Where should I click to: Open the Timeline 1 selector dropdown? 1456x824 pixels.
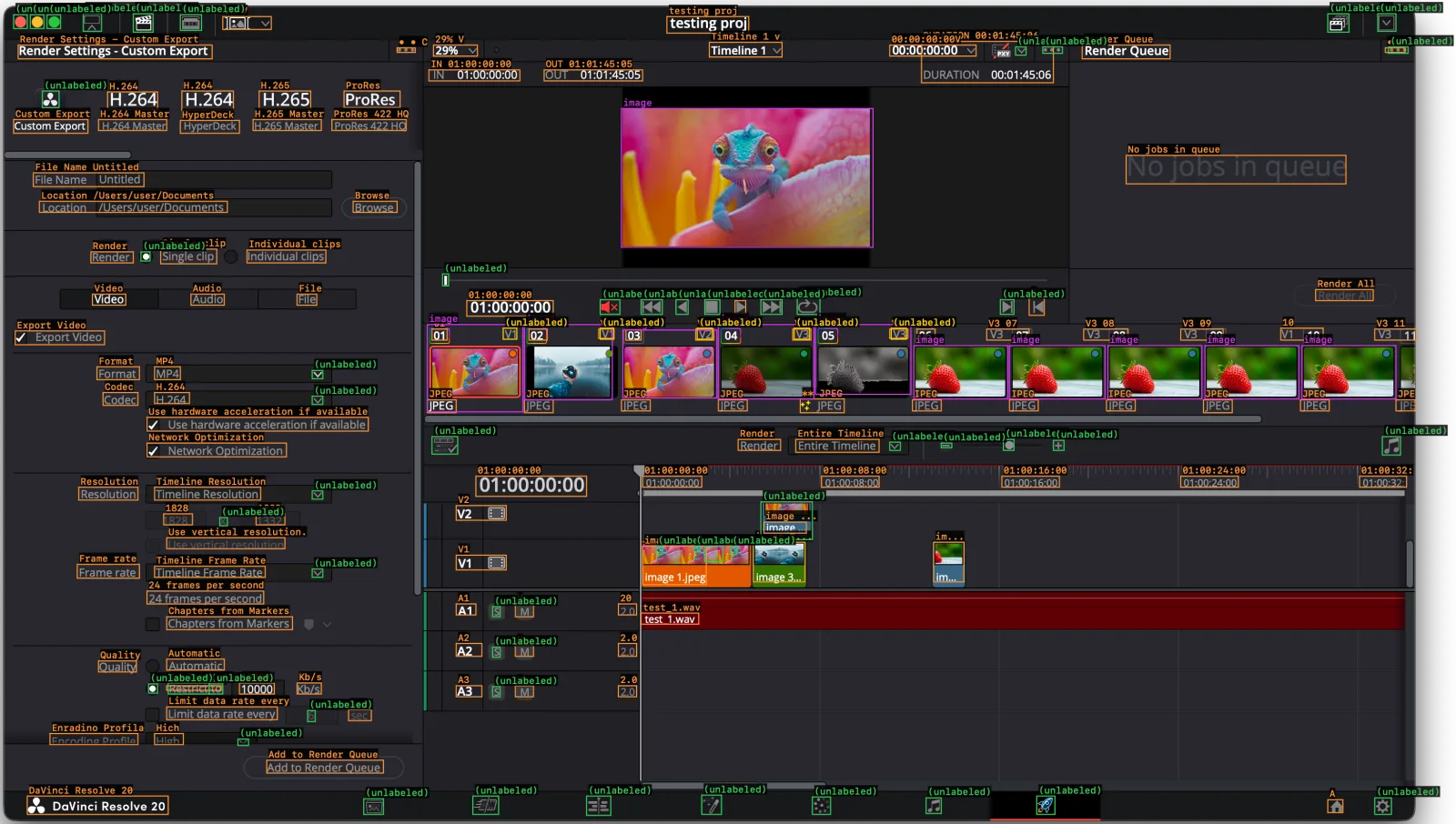(x=746, y=51)
